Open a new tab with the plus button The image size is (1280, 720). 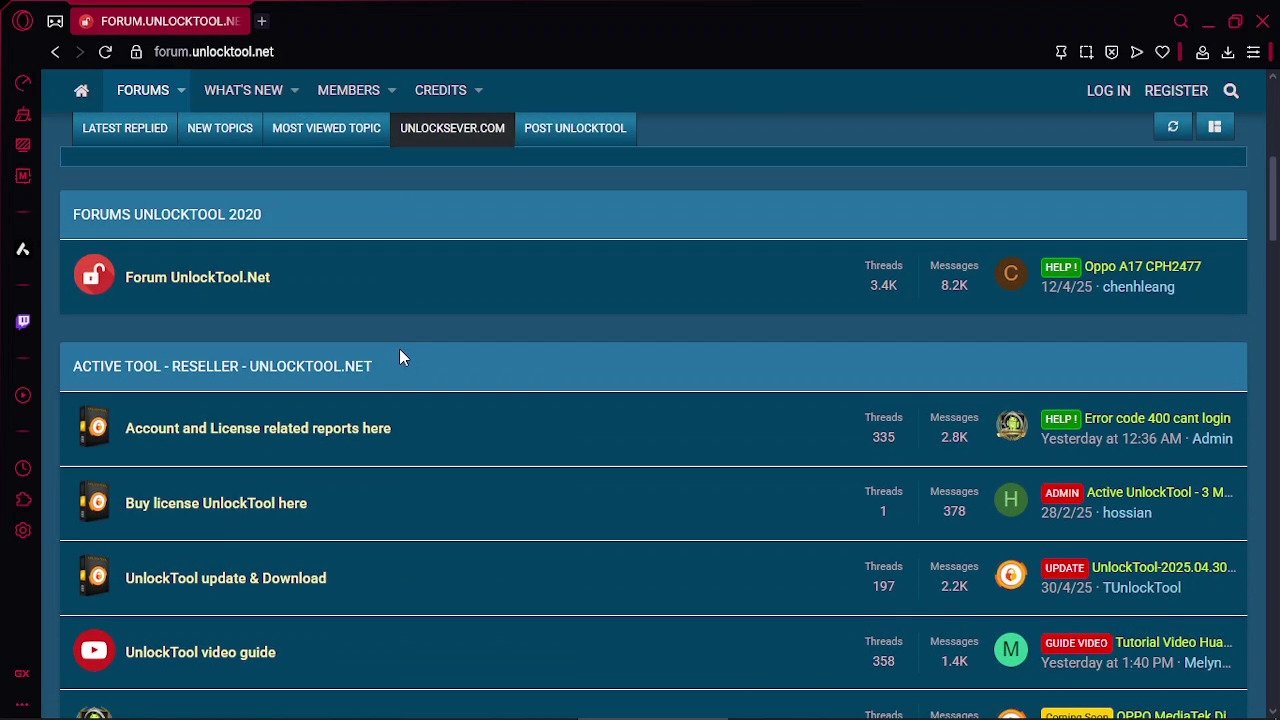[261, 21]
